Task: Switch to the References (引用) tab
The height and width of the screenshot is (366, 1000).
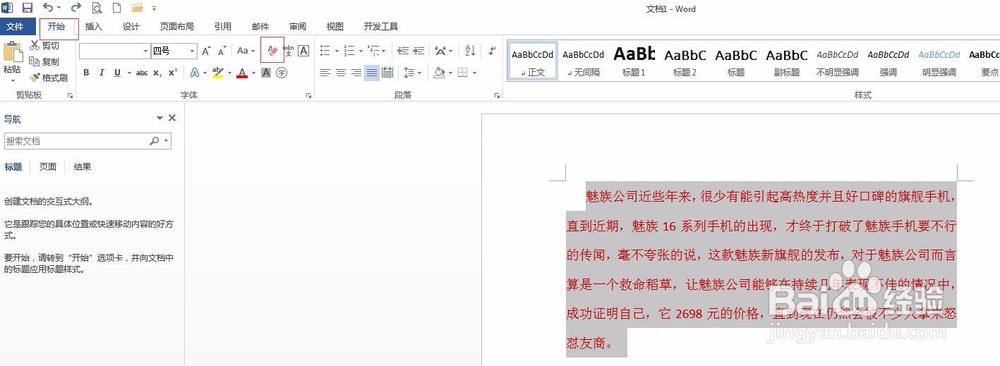Action: [x=223, y=27]
